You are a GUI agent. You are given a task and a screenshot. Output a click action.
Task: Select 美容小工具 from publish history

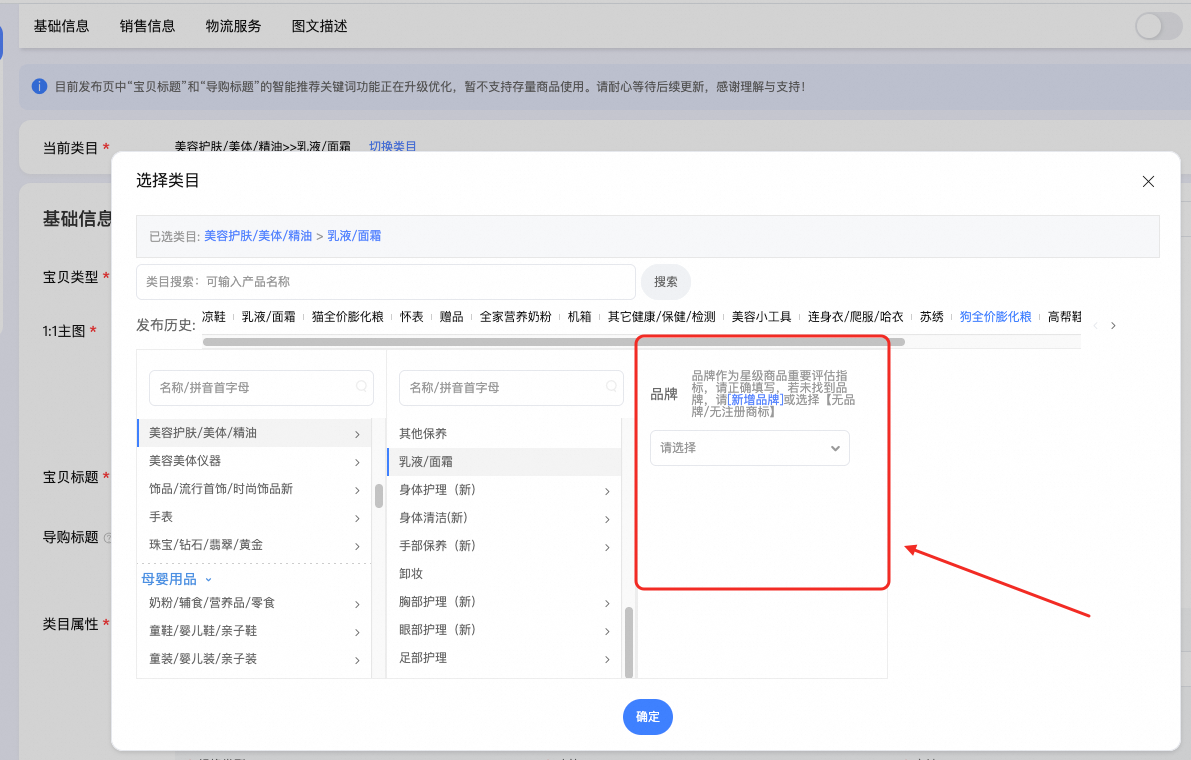(x=761, y=317)
